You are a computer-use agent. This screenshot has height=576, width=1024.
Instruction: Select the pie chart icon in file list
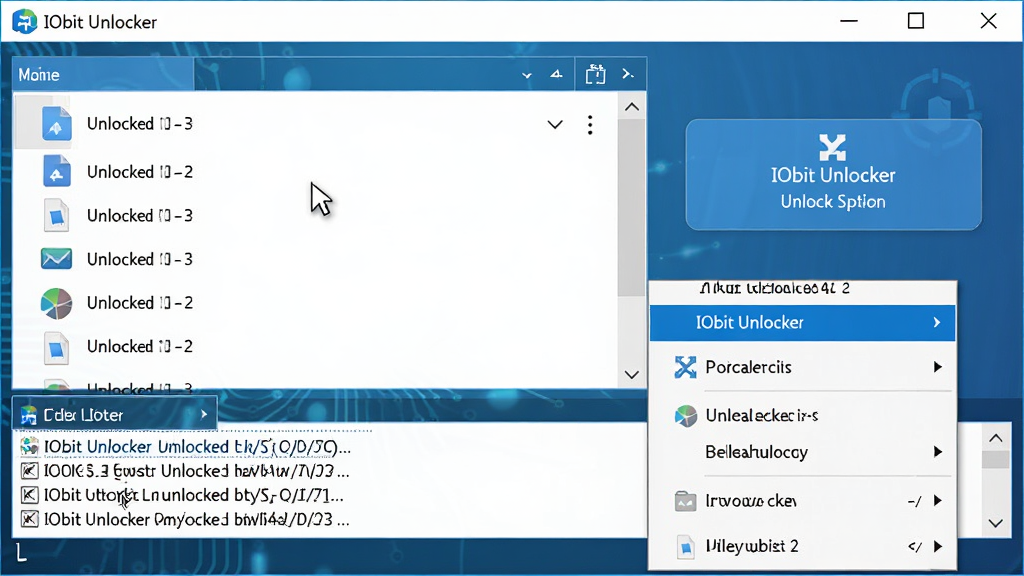56,303
